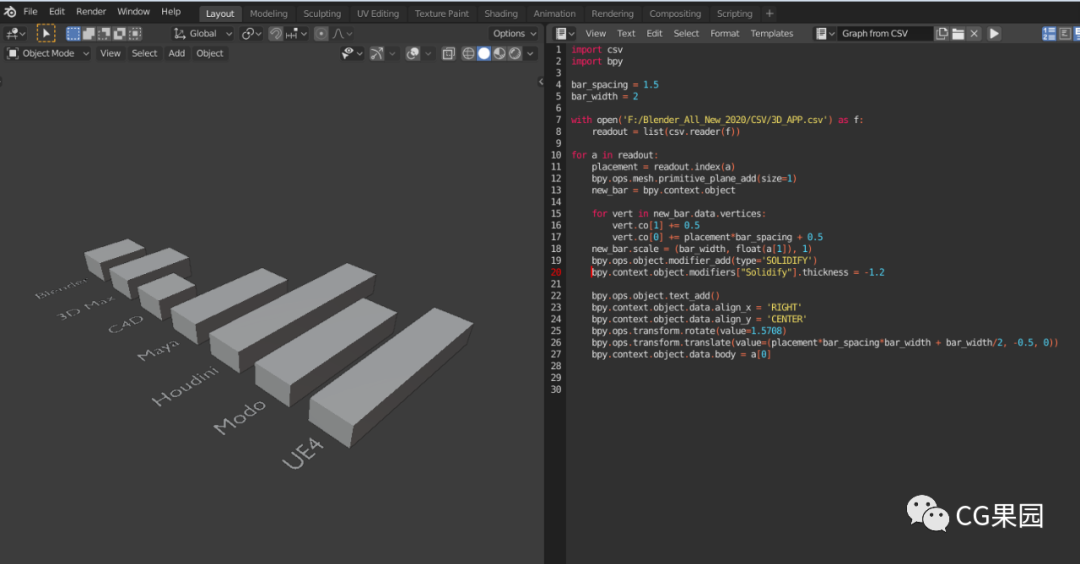The image size is (1080, 564).
Task: Open the Templates menu in text editor
Action: click(771, 33)
